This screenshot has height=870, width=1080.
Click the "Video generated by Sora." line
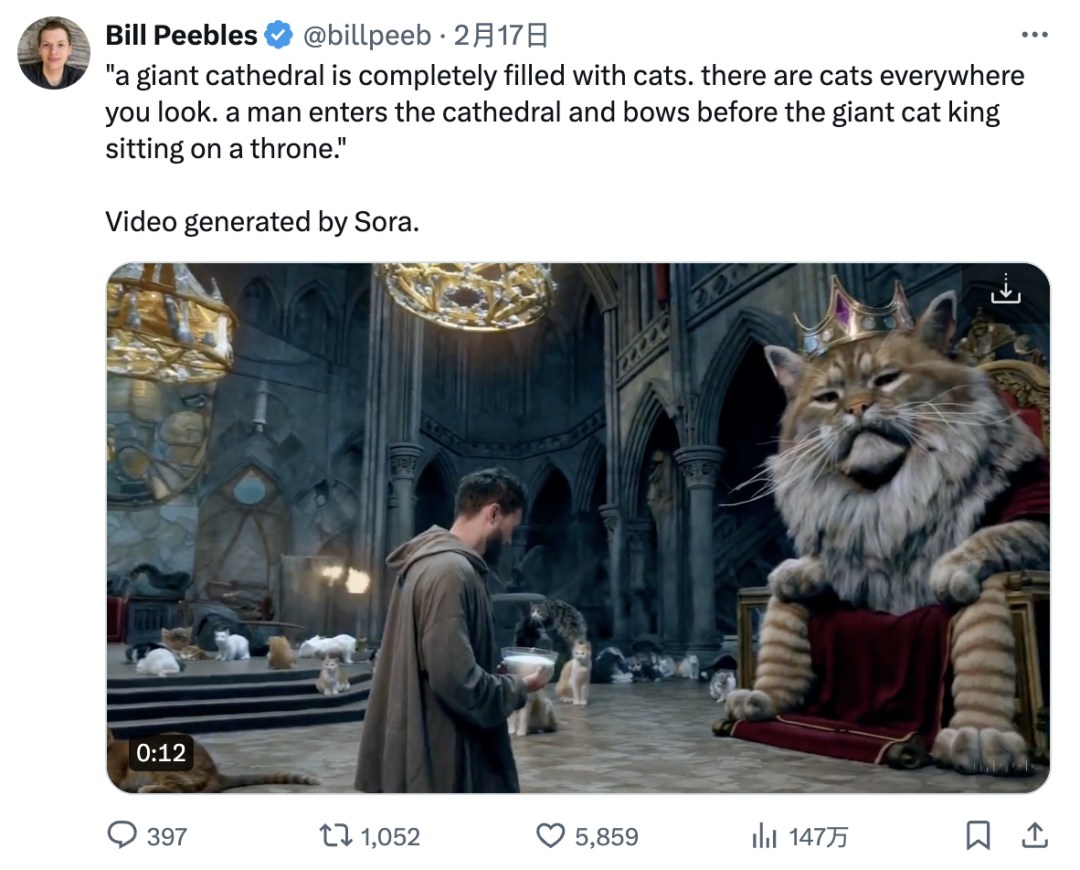[x=262, y=221]
